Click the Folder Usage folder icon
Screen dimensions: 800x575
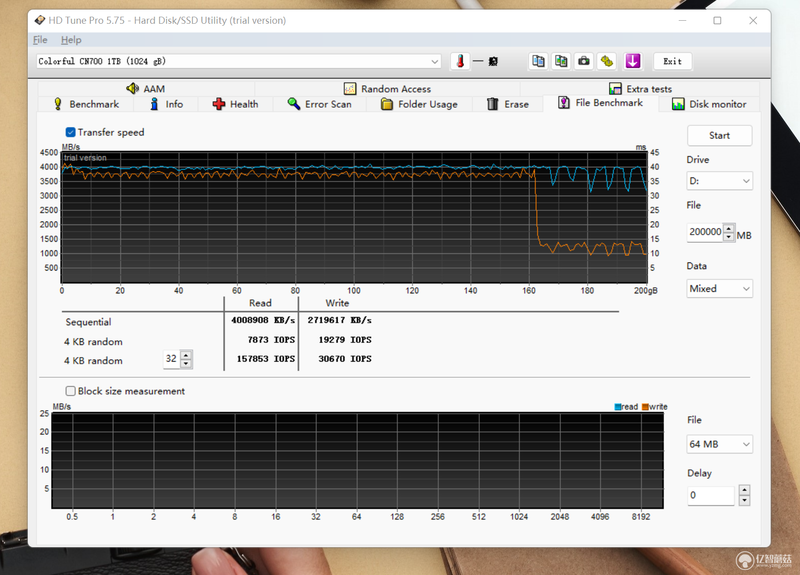pos(387,104)
